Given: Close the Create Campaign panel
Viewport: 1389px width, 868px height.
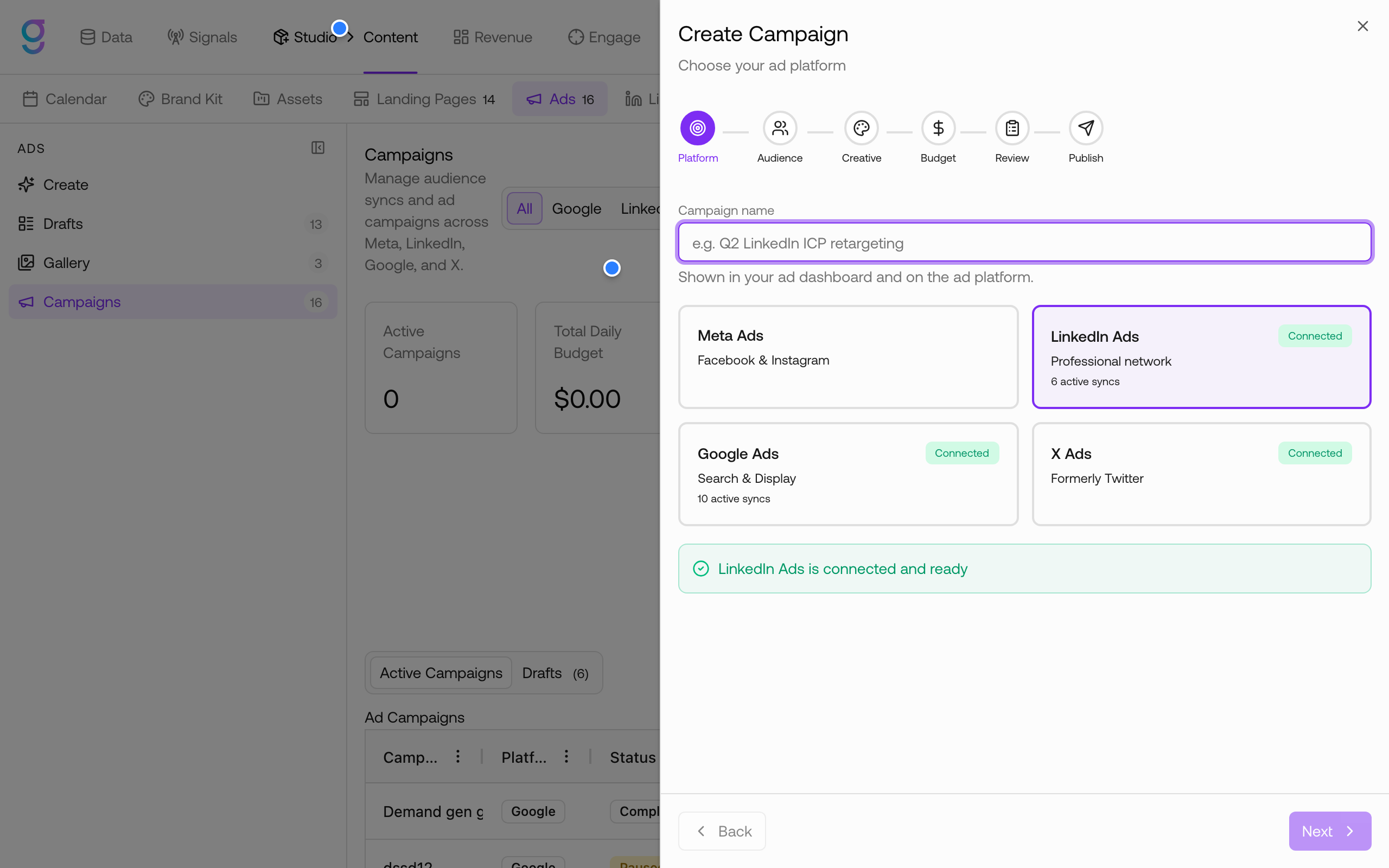Looking at the screenshot, I should tap(1362, 27).
